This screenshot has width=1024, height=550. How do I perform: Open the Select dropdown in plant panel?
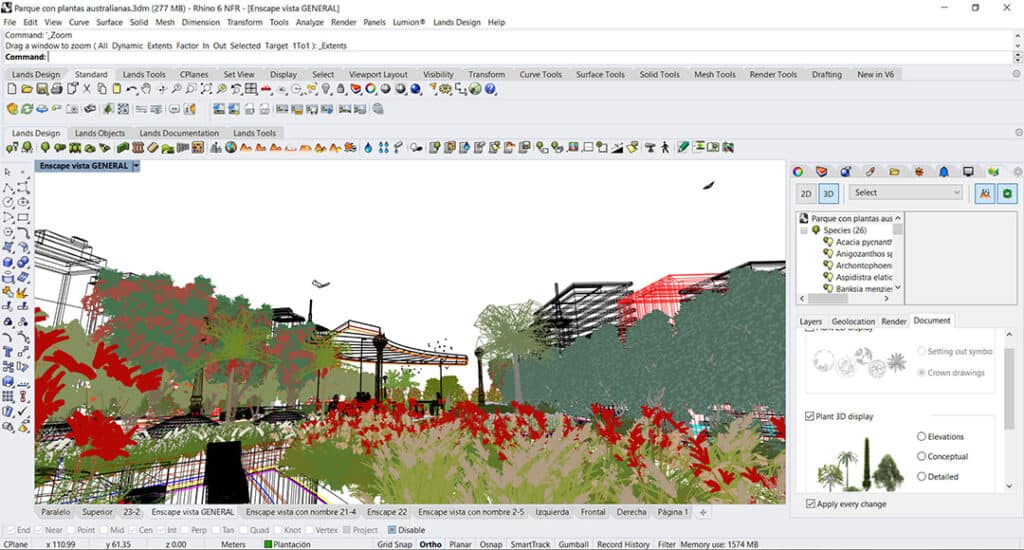[905, 193]
